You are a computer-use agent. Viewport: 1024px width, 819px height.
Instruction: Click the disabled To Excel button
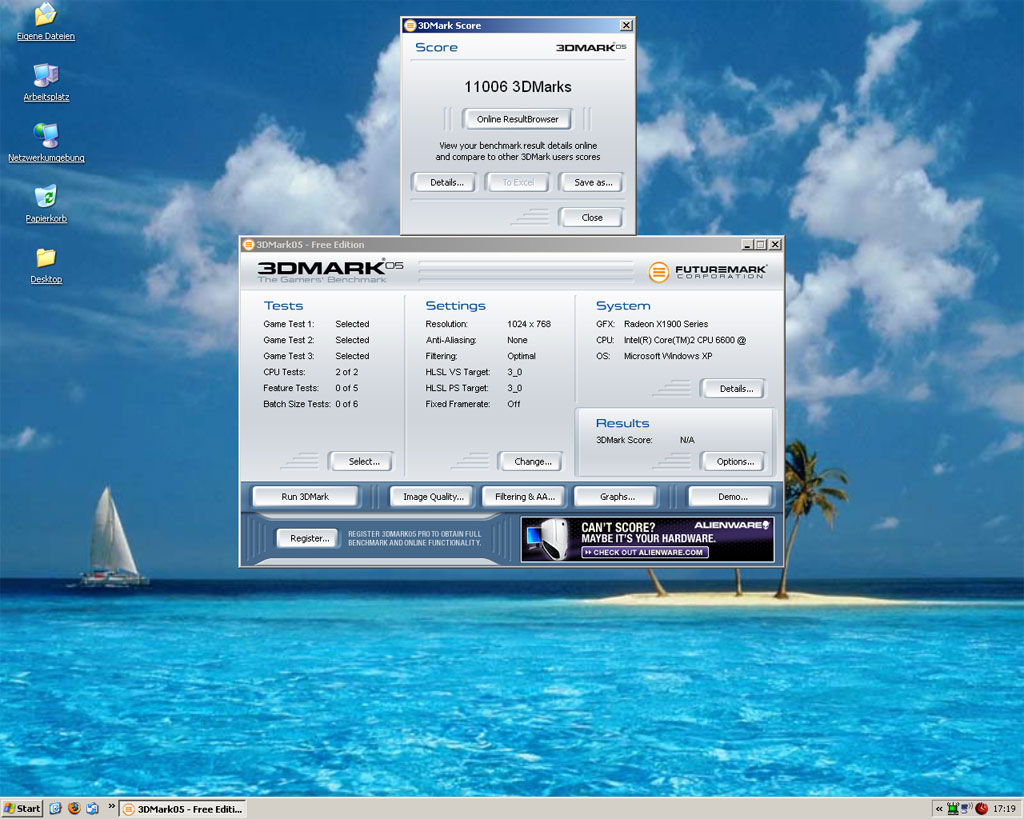(518, 182)
